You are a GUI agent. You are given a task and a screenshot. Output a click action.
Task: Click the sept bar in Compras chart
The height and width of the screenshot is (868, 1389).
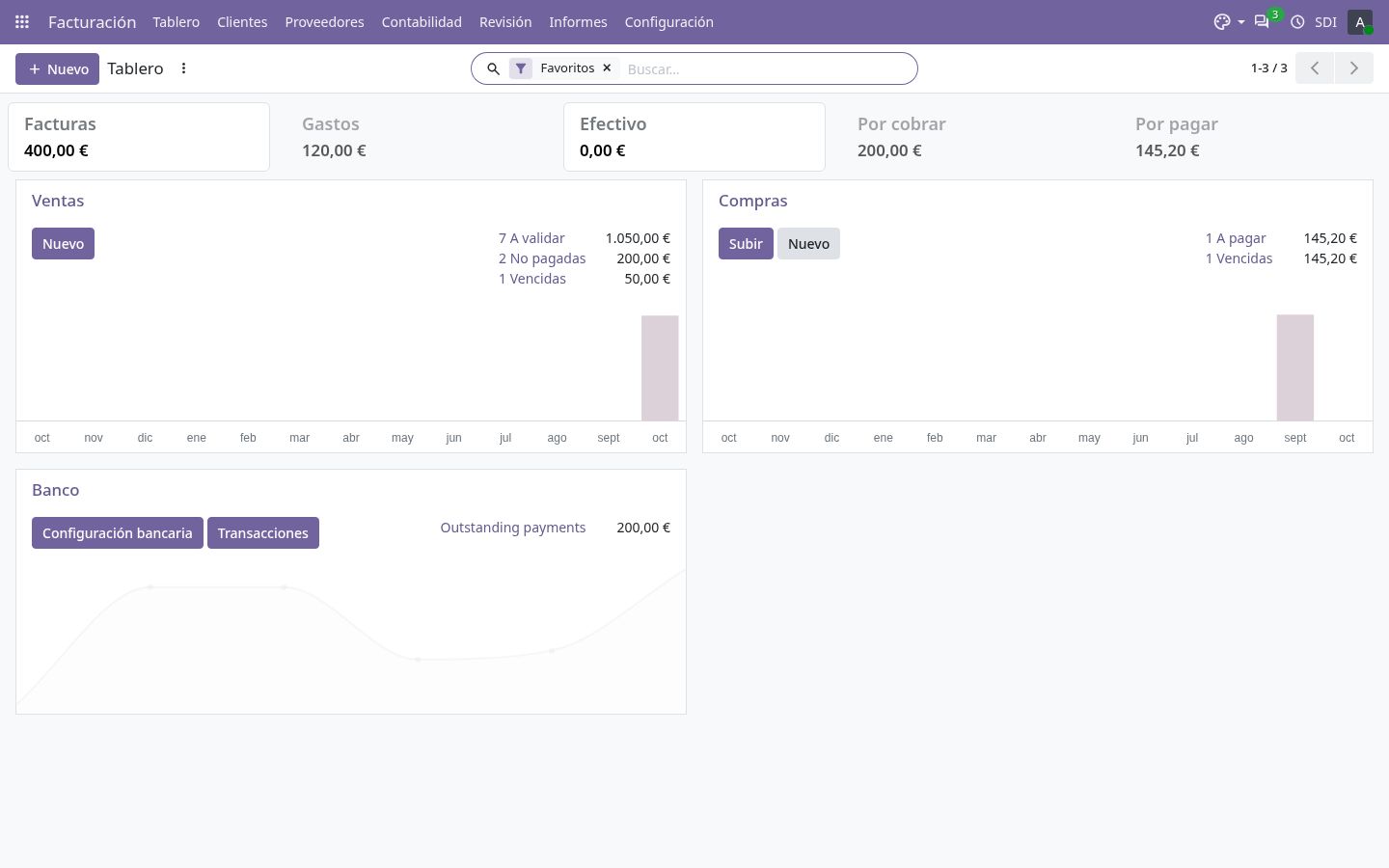(1295, 367)
